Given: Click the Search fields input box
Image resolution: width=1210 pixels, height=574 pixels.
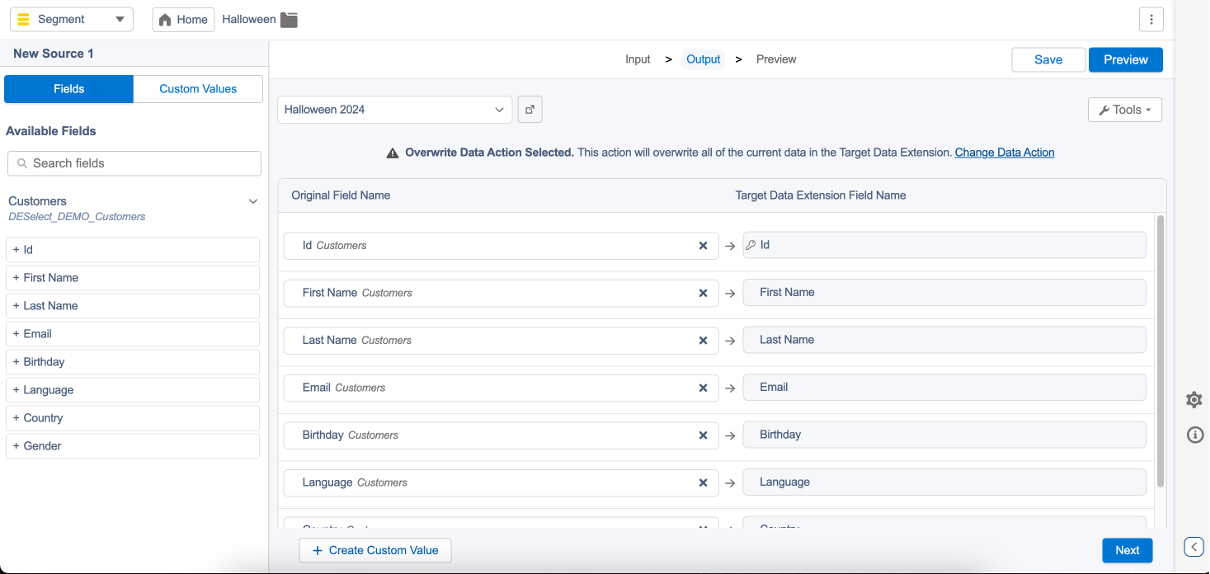Looking at the screenshot, I should pos(134,164).
